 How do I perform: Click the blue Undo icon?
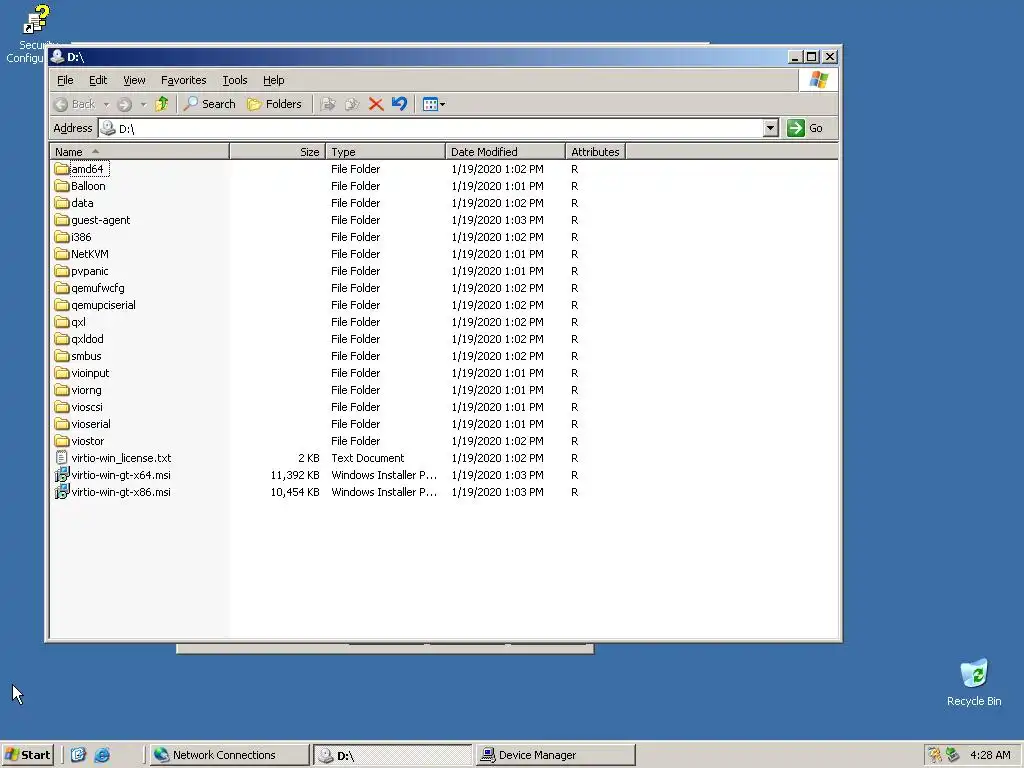click(399, 104)
